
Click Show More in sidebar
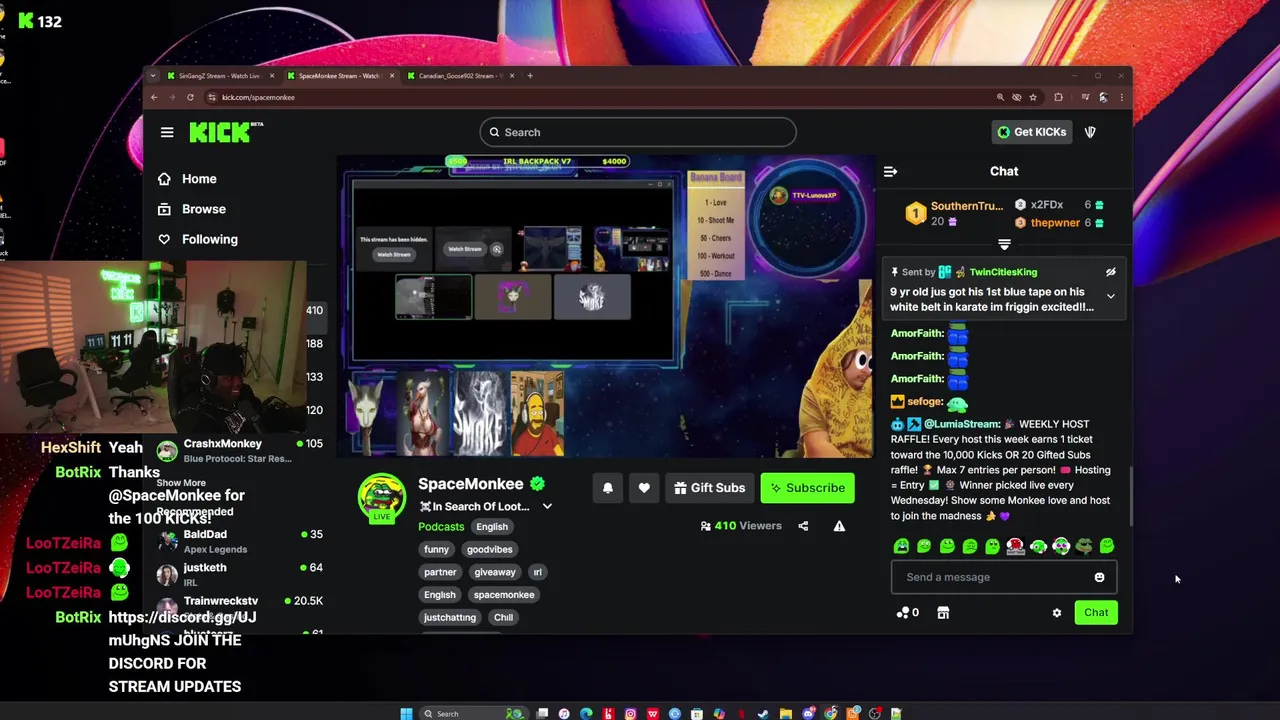tap(181, 483)
